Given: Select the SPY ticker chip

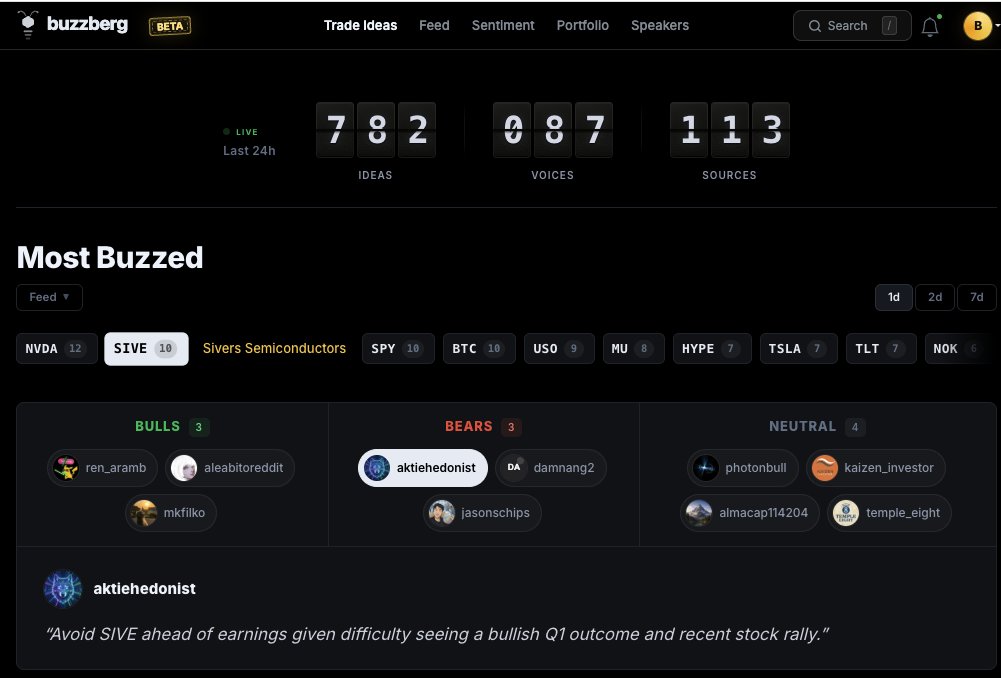Looking at the screenshot, I should tap(398, 349).
